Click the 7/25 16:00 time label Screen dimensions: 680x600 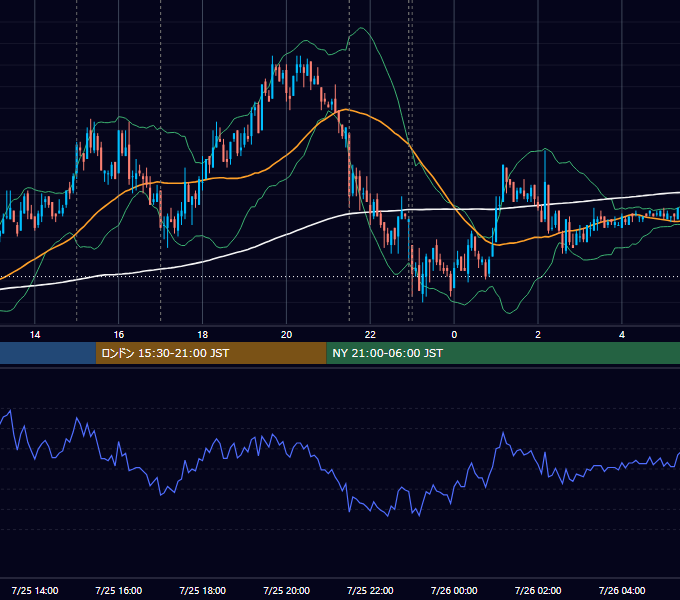pyautogui.click(x=119, y=590)
